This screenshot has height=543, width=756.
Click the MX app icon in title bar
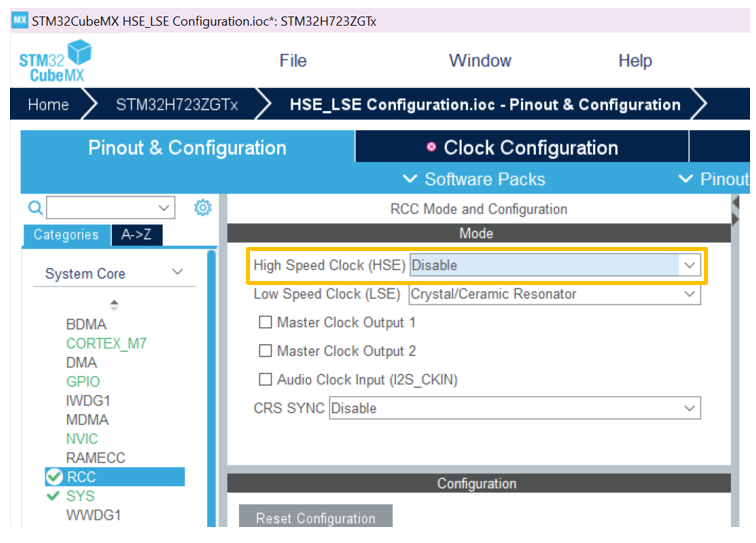click(20, 20)
